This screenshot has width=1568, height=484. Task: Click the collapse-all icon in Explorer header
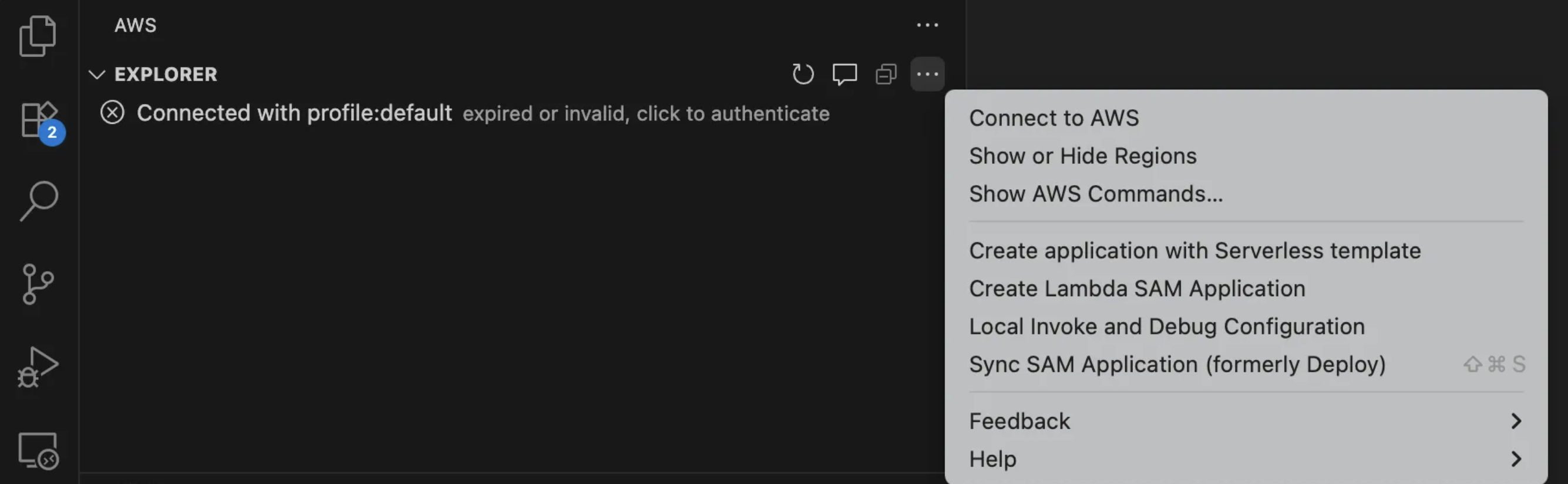pyautogui.click(x=886, y=73)
